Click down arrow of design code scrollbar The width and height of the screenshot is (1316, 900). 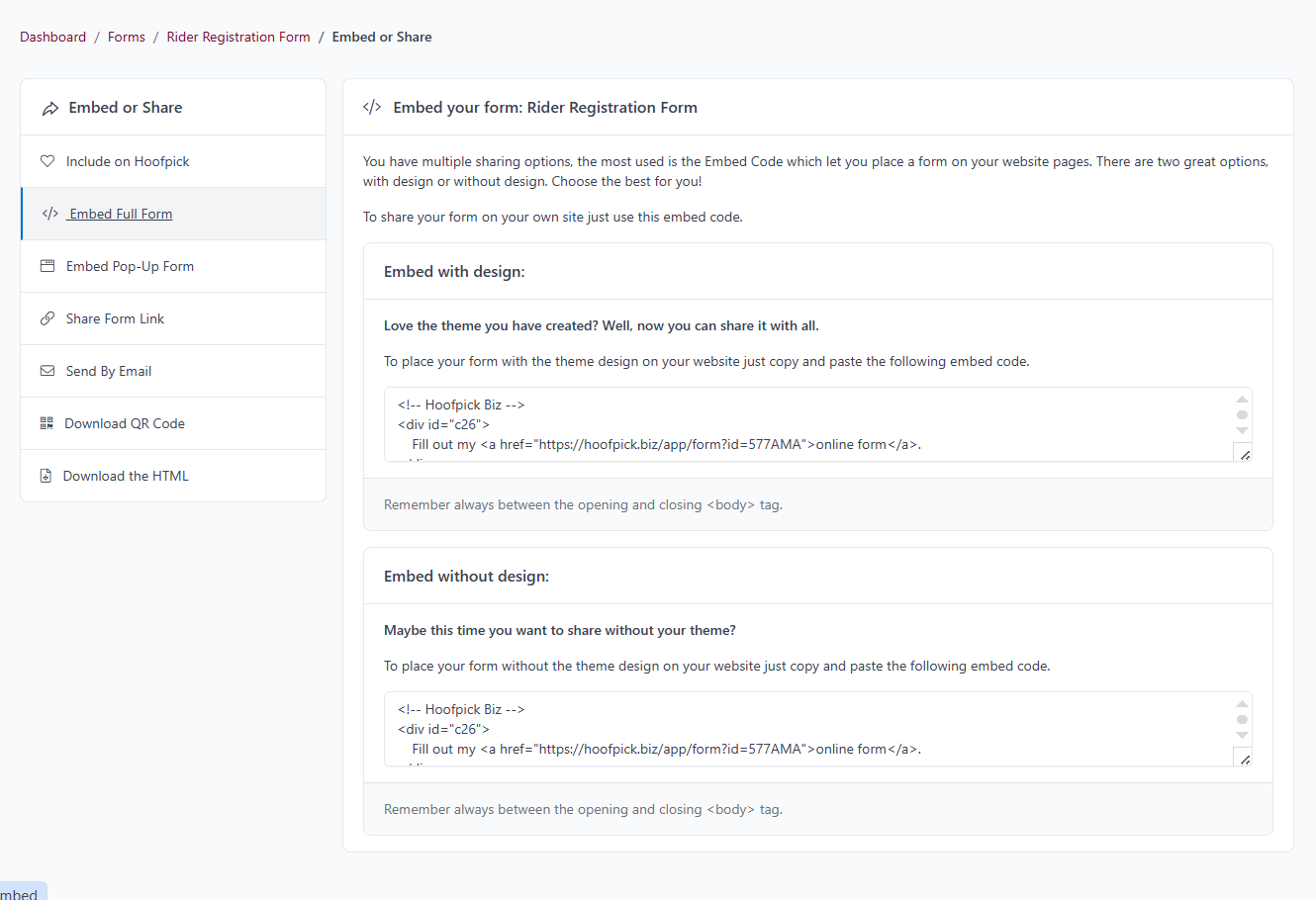click(x=1242, y=431)
